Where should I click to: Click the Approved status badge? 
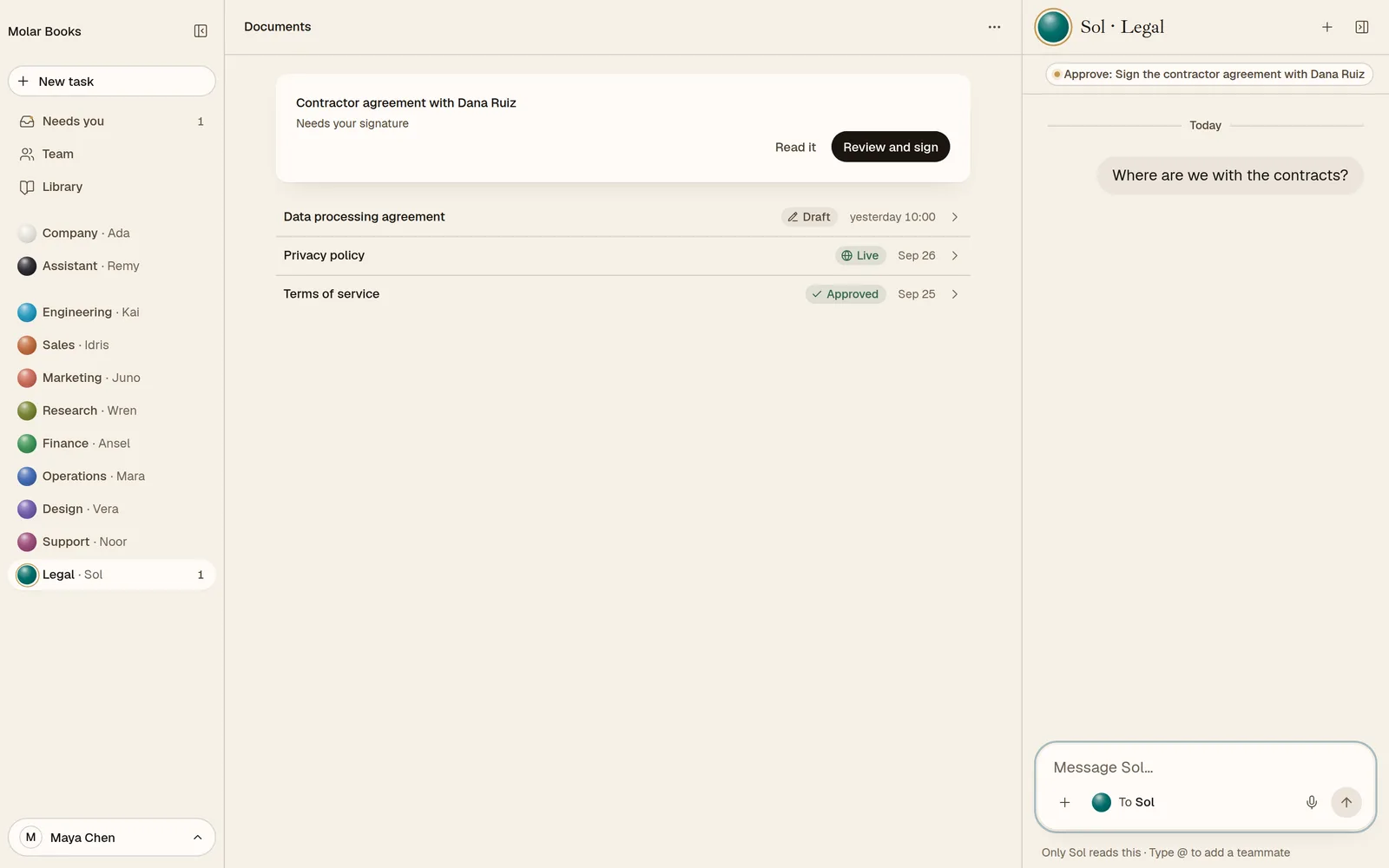[846, 294]
